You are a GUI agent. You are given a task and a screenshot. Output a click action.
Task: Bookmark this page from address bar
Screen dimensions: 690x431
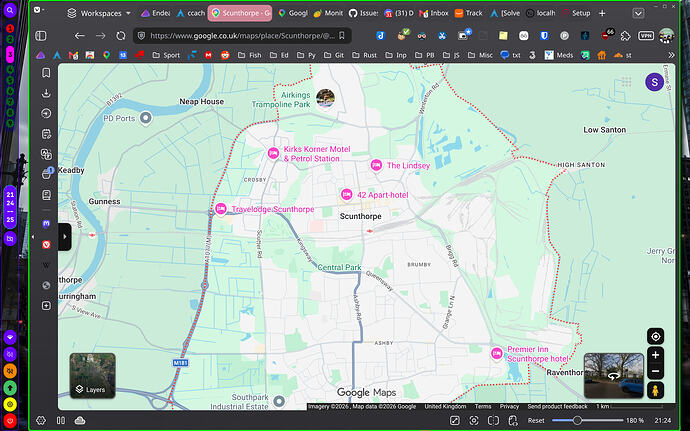342,36
